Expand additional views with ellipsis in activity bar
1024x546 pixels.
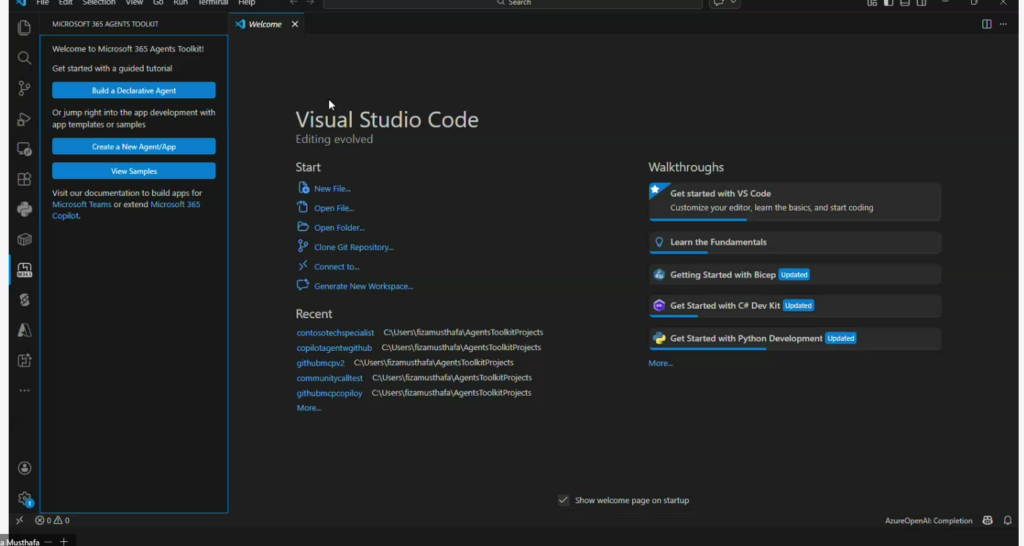(24, 391)
